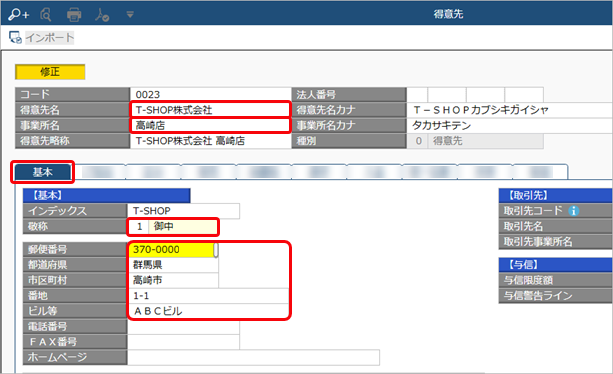Click the 取引先コード label
The width and height of the screenshot is (613, 374).
pyautogui.click(x=533, y=211)
